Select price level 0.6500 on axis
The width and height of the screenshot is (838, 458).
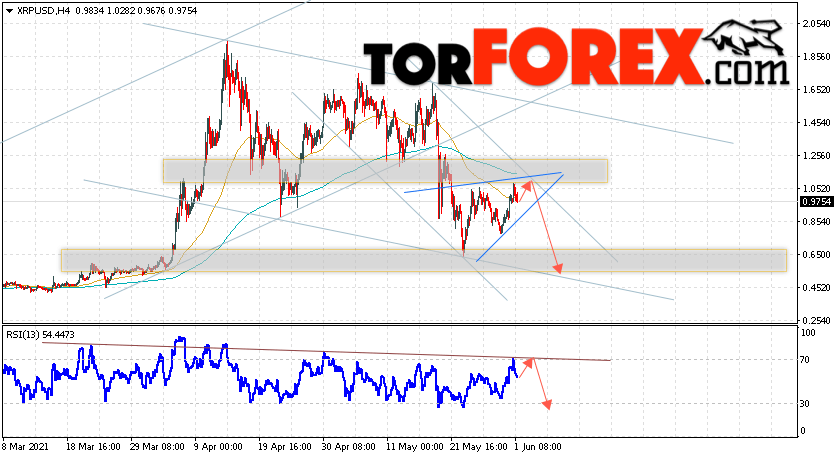817,255
